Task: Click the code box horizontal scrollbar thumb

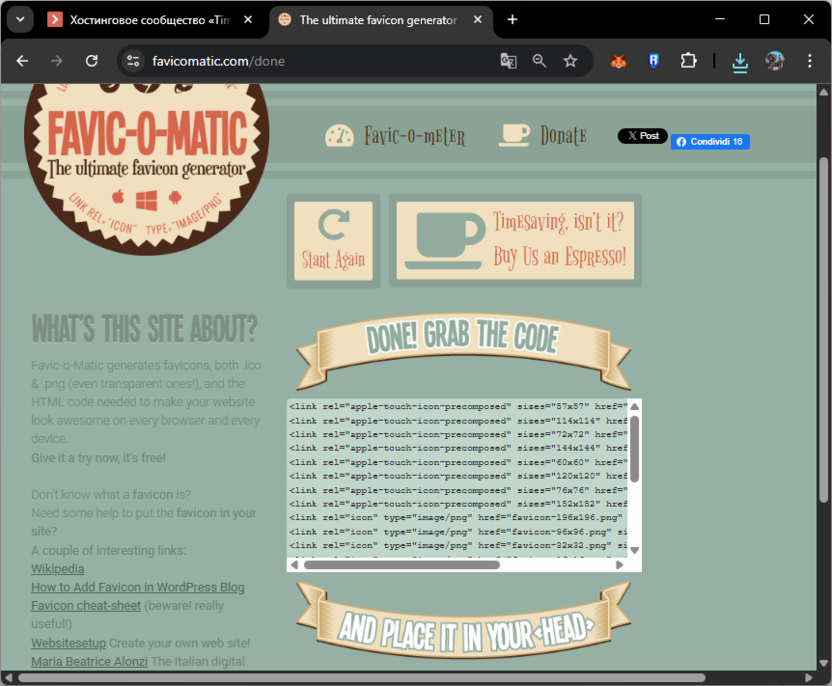Action: click(402, 565)
